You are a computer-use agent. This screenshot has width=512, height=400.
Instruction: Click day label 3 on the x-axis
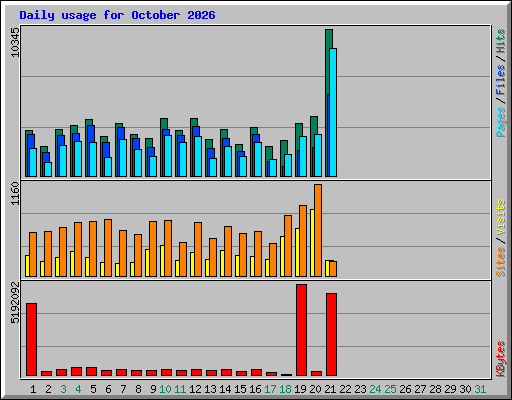(x=63, y=389)
